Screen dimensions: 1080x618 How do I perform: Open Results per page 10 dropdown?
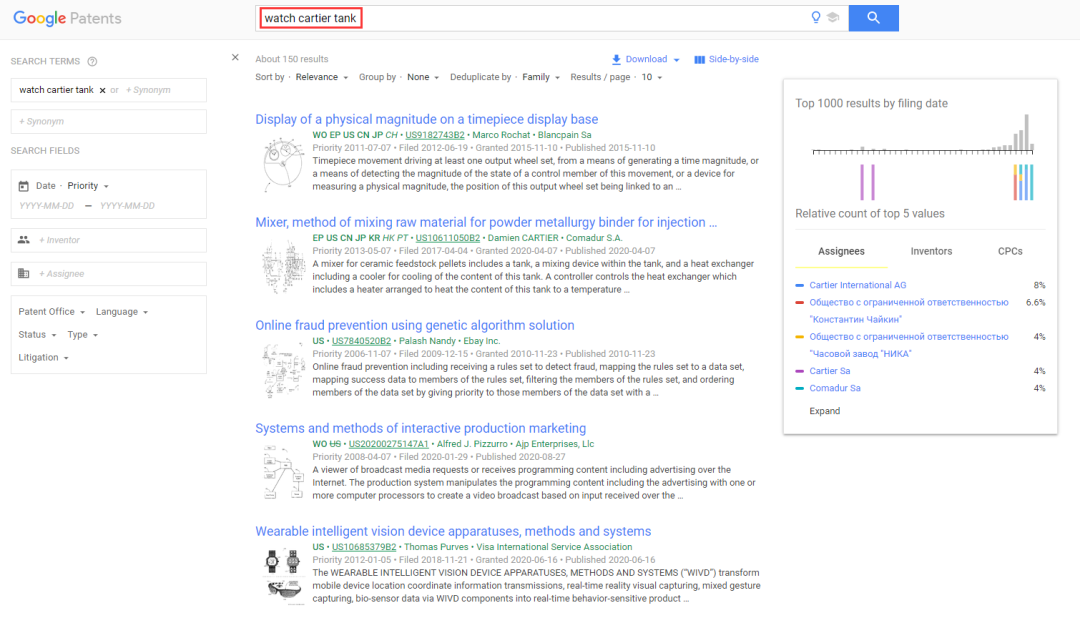[652, 77]
